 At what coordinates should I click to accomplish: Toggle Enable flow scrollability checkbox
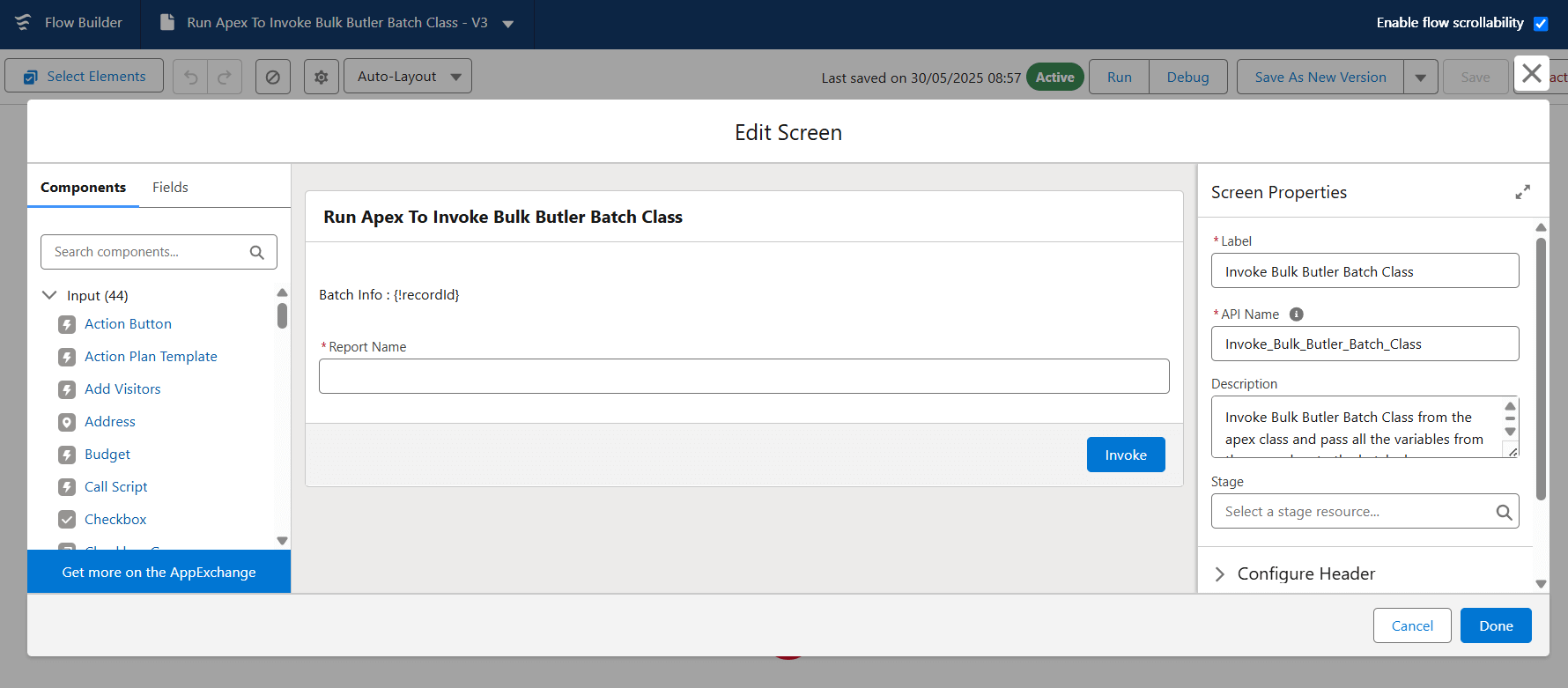pos(1541,24)
